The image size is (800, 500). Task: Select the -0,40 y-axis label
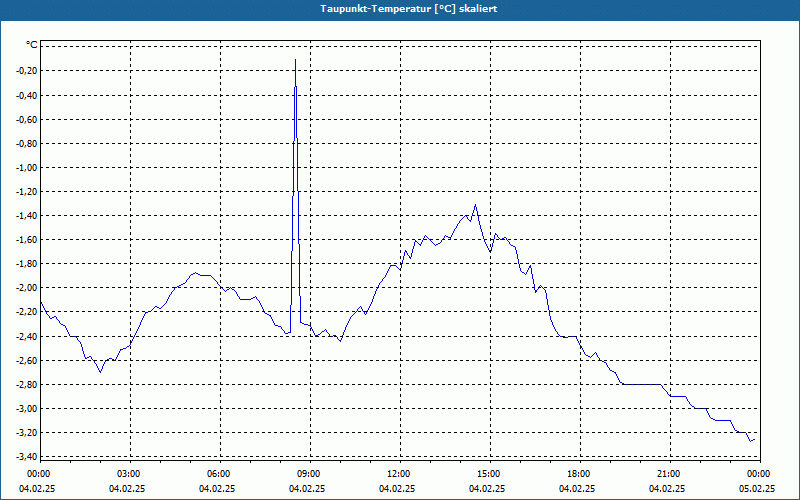(27, 95)
